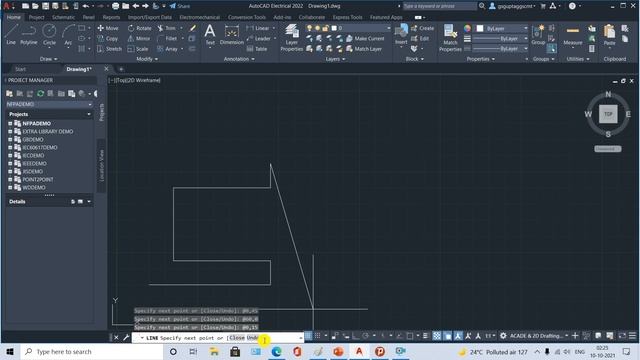Expand the NFPADEMO project tree node
This screenshot has width=640, height=360.
(10, 123)
